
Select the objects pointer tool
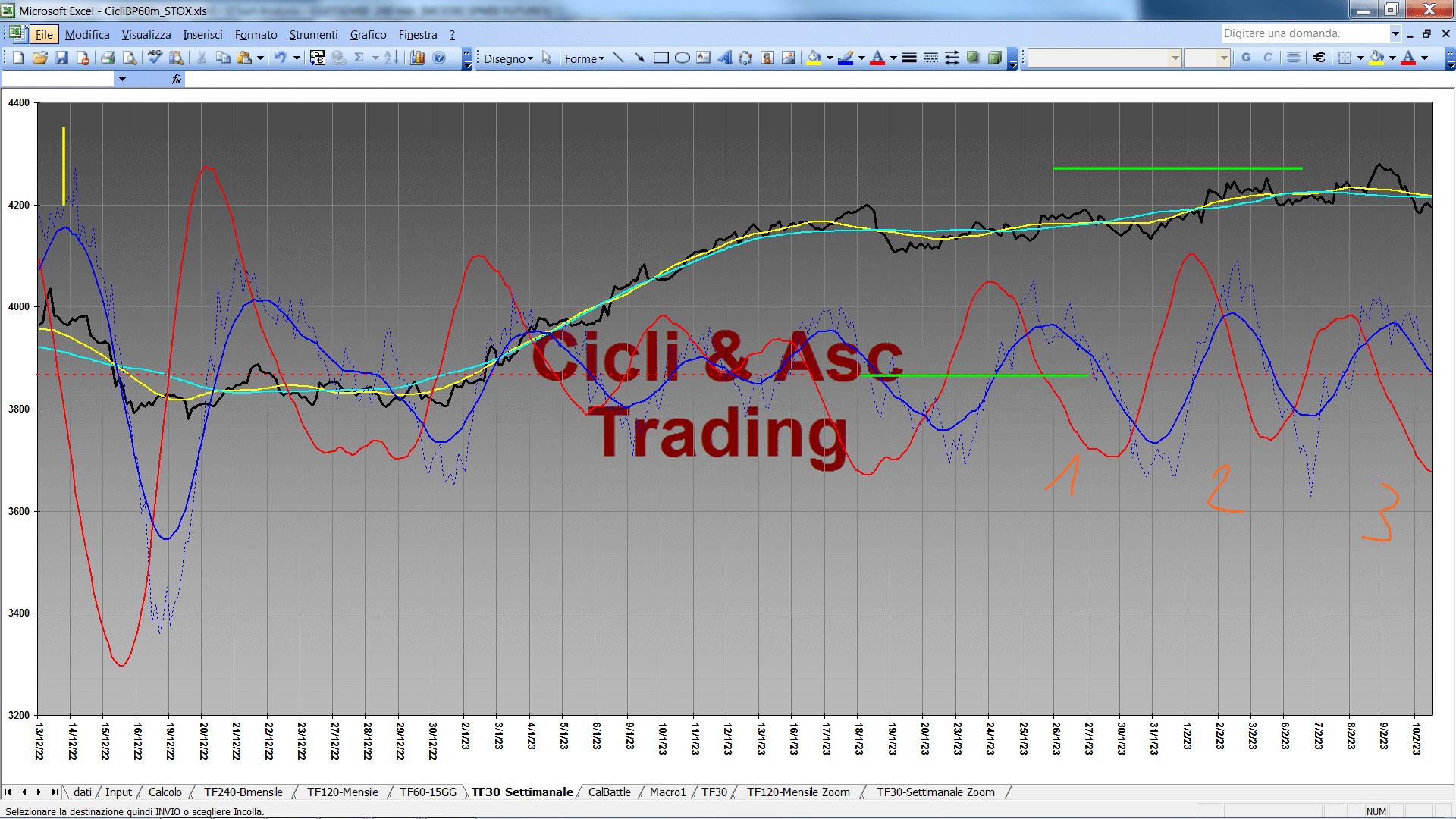(x=547, y=58)
